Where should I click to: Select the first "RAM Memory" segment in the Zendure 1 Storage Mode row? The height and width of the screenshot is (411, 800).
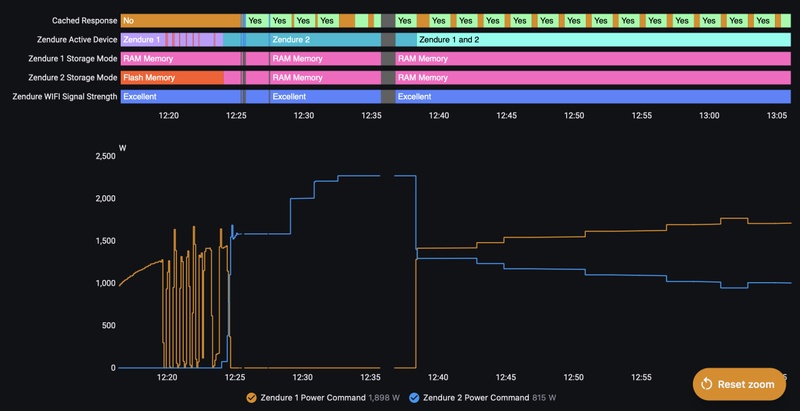pyautogui.click(x=181, y=59)
